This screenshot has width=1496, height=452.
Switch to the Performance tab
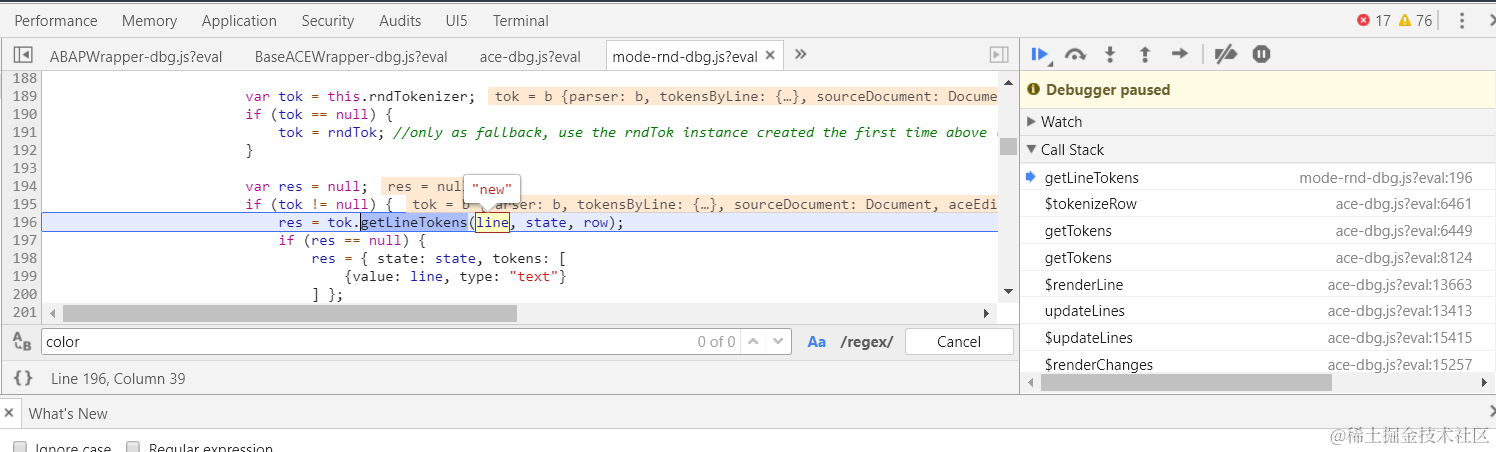pos(56,20)
